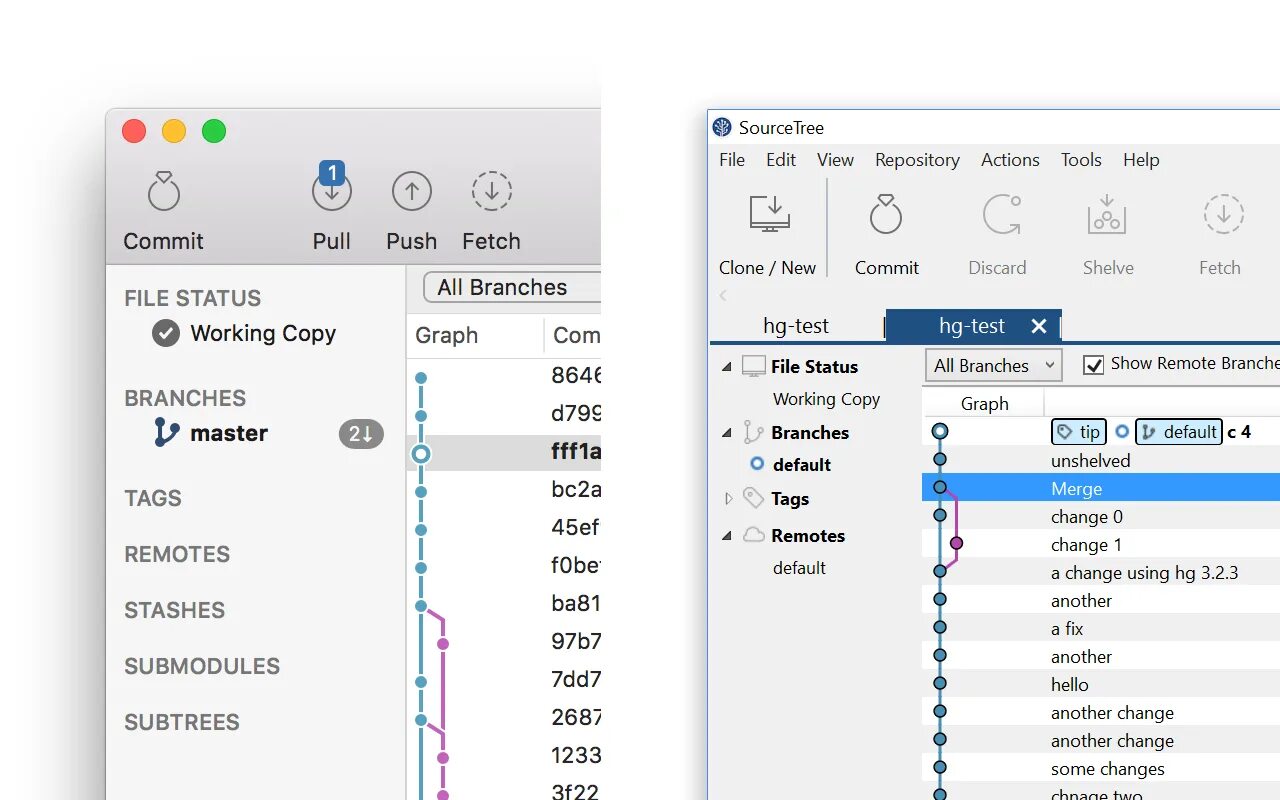Select commit row fff1a in Mac window
This screenshot has height=800, width=1280.
click(x=504, y=453)
